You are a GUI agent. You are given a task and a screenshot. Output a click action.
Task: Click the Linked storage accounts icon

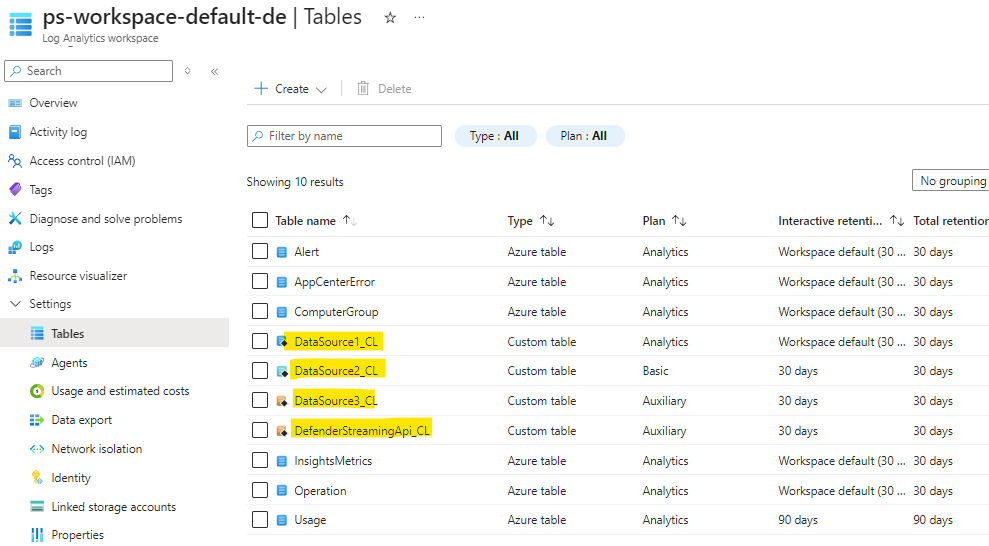tap(37, 506)
